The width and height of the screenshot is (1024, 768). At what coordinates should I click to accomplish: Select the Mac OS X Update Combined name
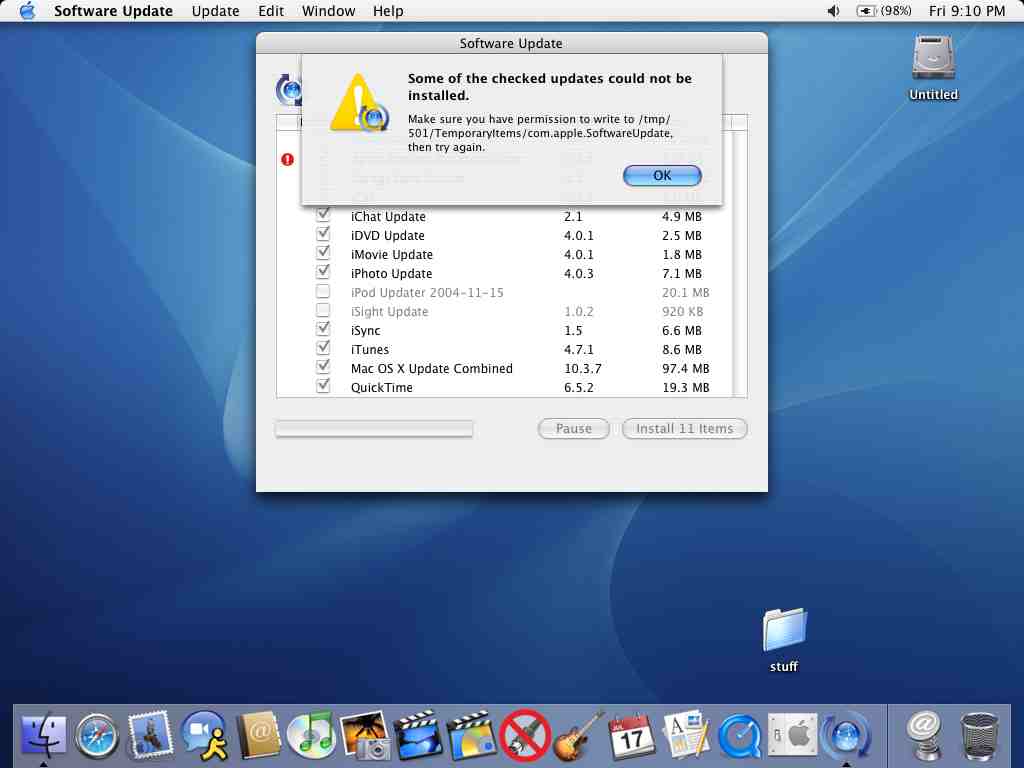coord(432,368)
